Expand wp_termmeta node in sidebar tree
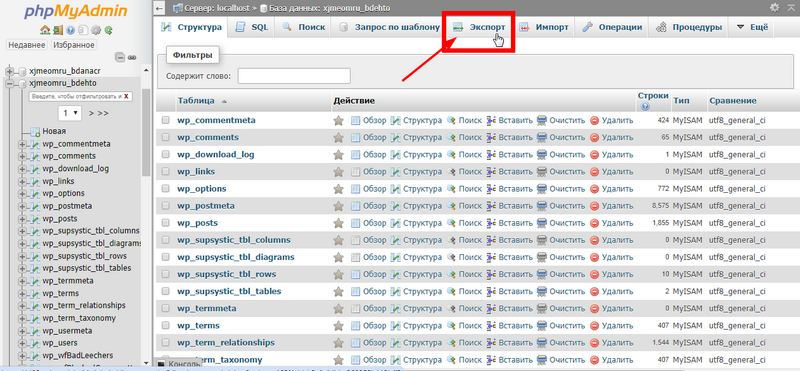This screenshot has width=800, height=371. coord(22,281)
